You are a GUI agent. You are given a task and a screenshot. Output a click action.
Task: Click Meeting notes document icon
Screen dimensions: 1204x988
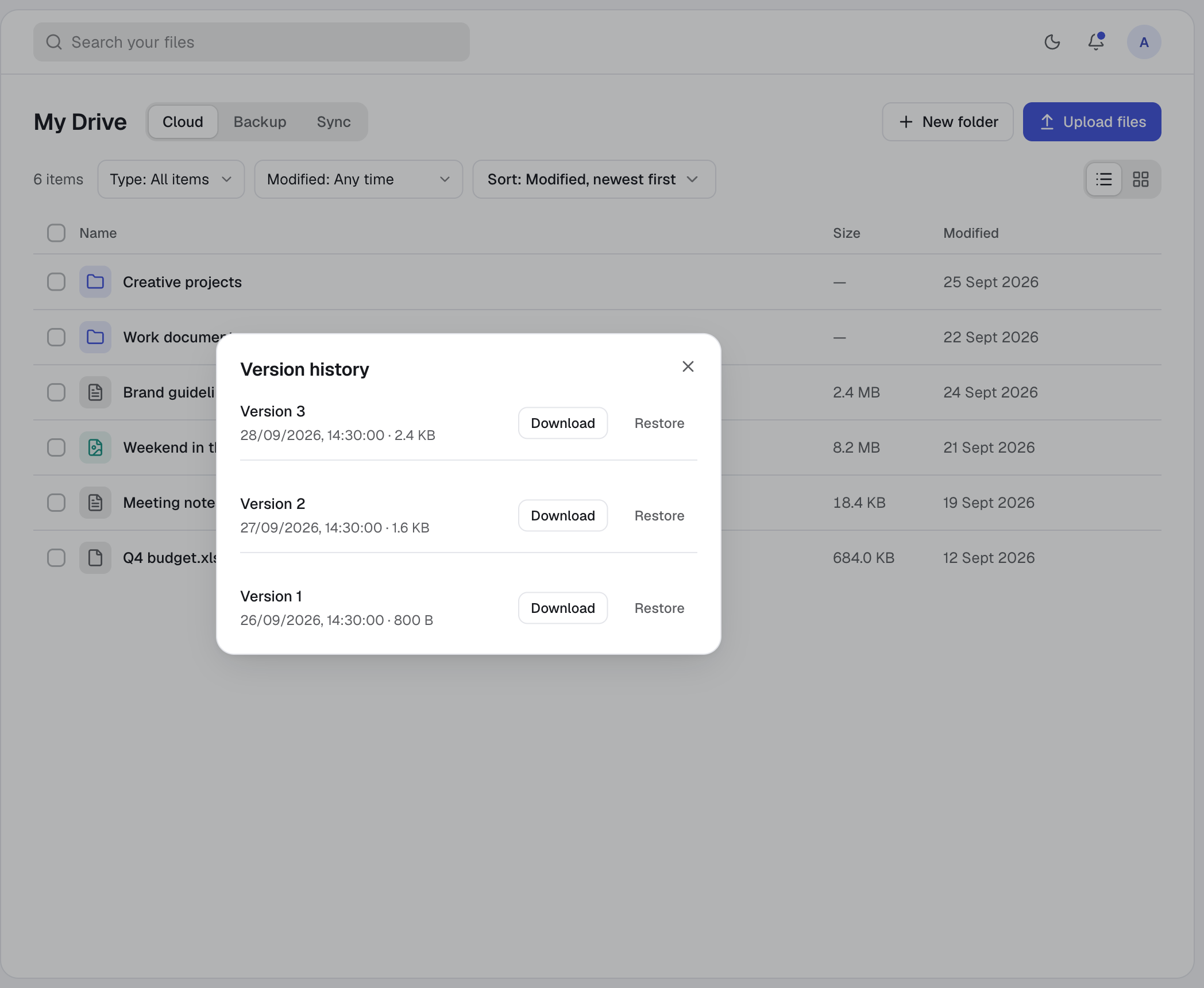coord(95,503)
